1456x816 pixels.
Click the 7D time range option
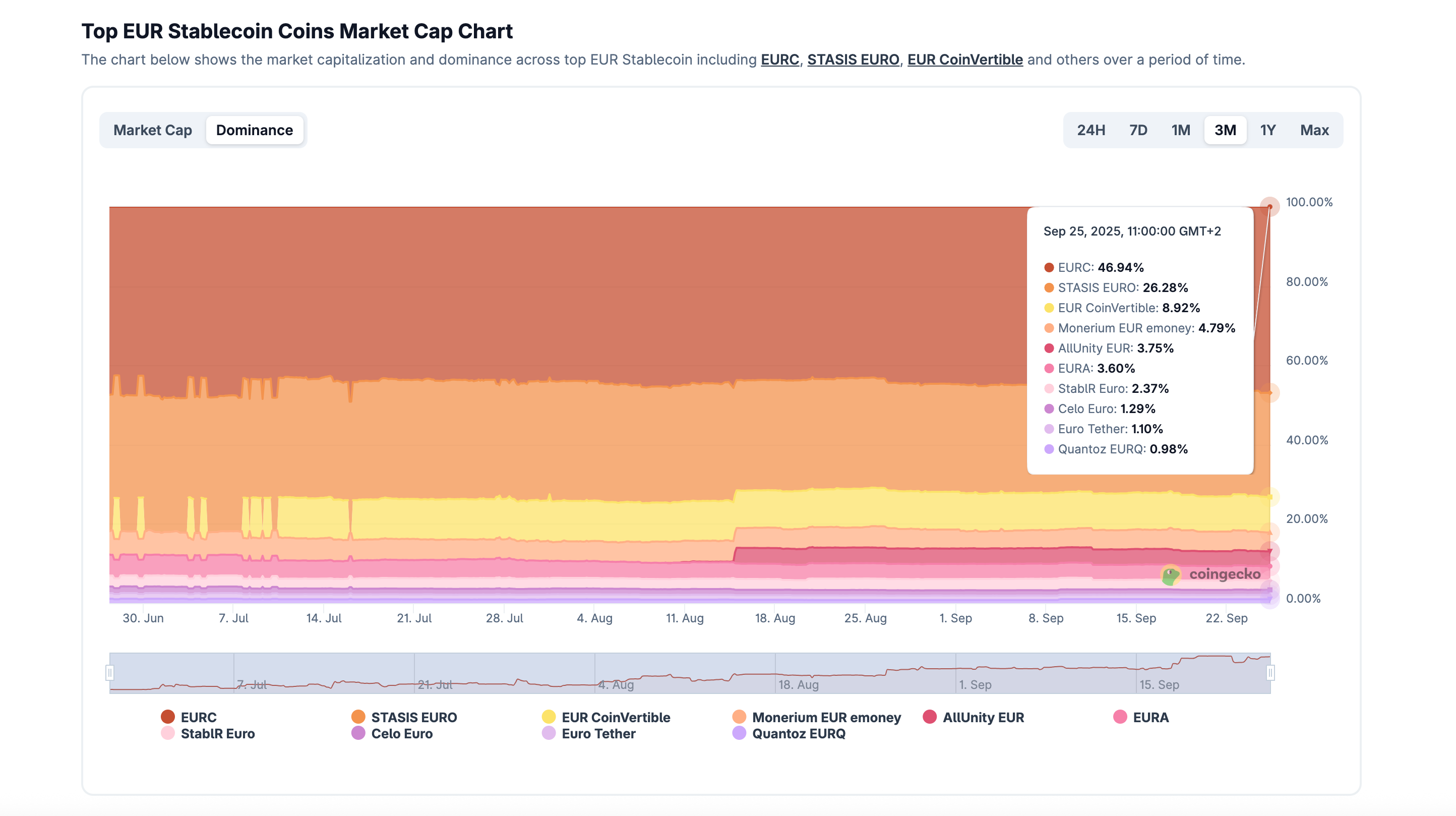point(1138,130)
